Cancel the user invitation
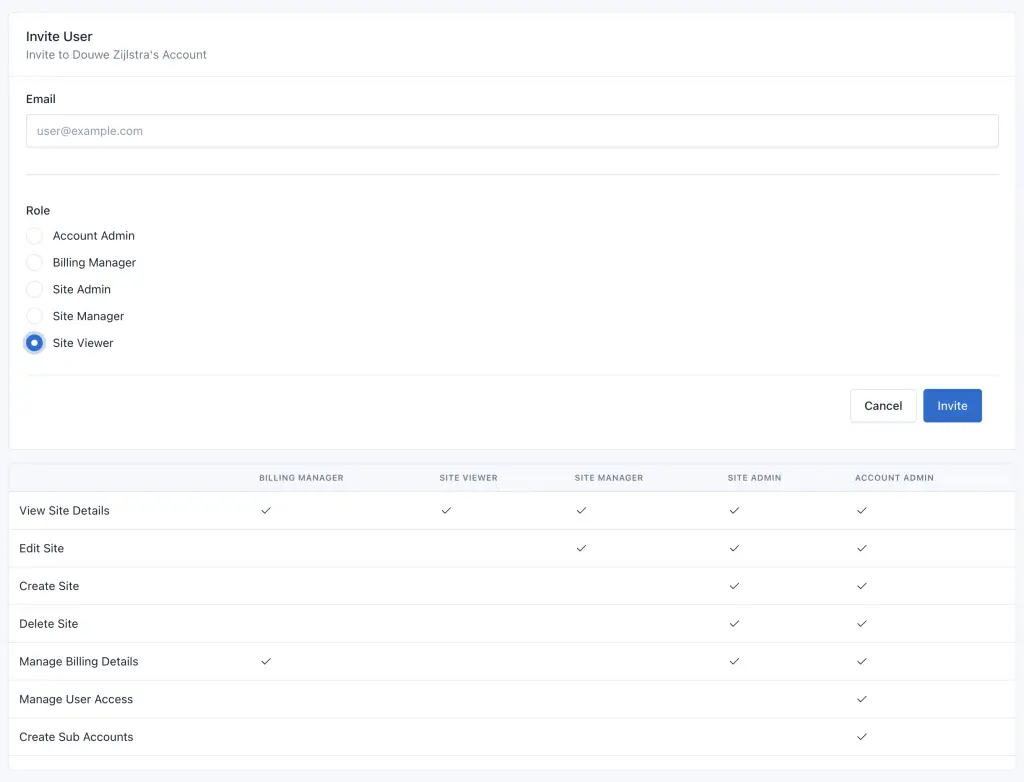 click(x=882, y=406)
